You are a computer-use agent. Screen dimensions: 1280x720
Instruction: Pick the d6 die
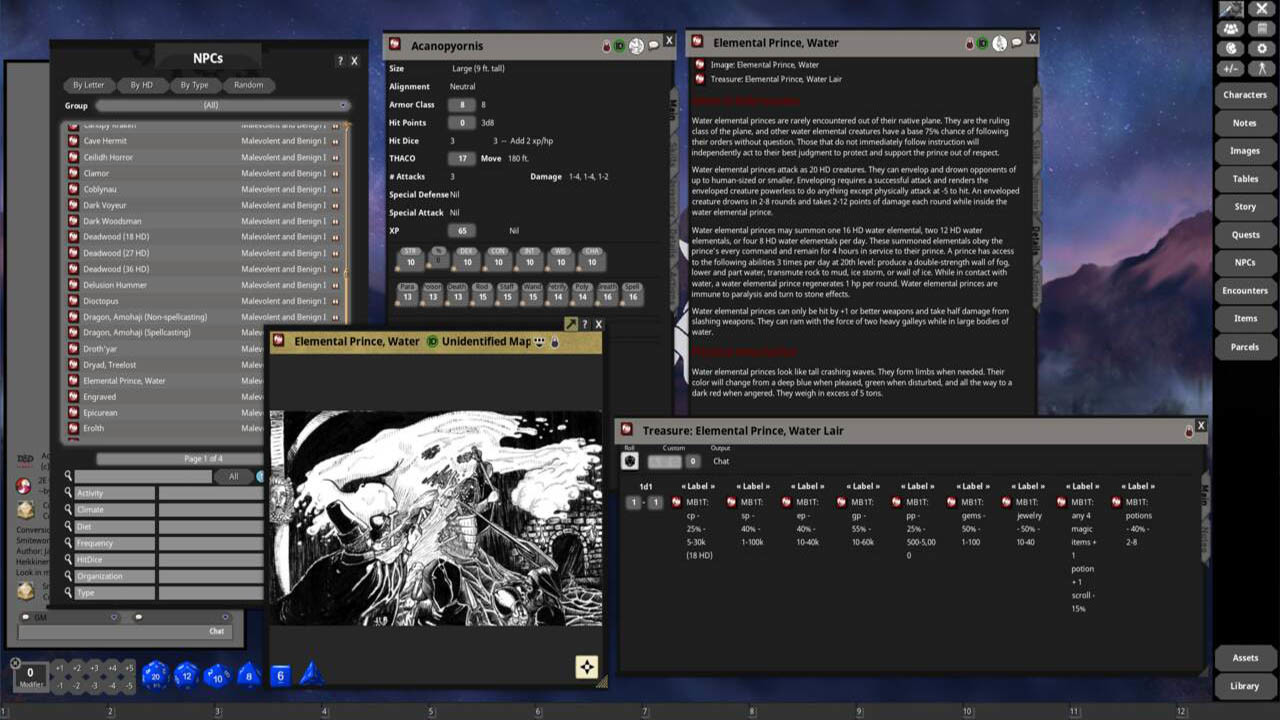pyautogui.click(x=281, y=676)
